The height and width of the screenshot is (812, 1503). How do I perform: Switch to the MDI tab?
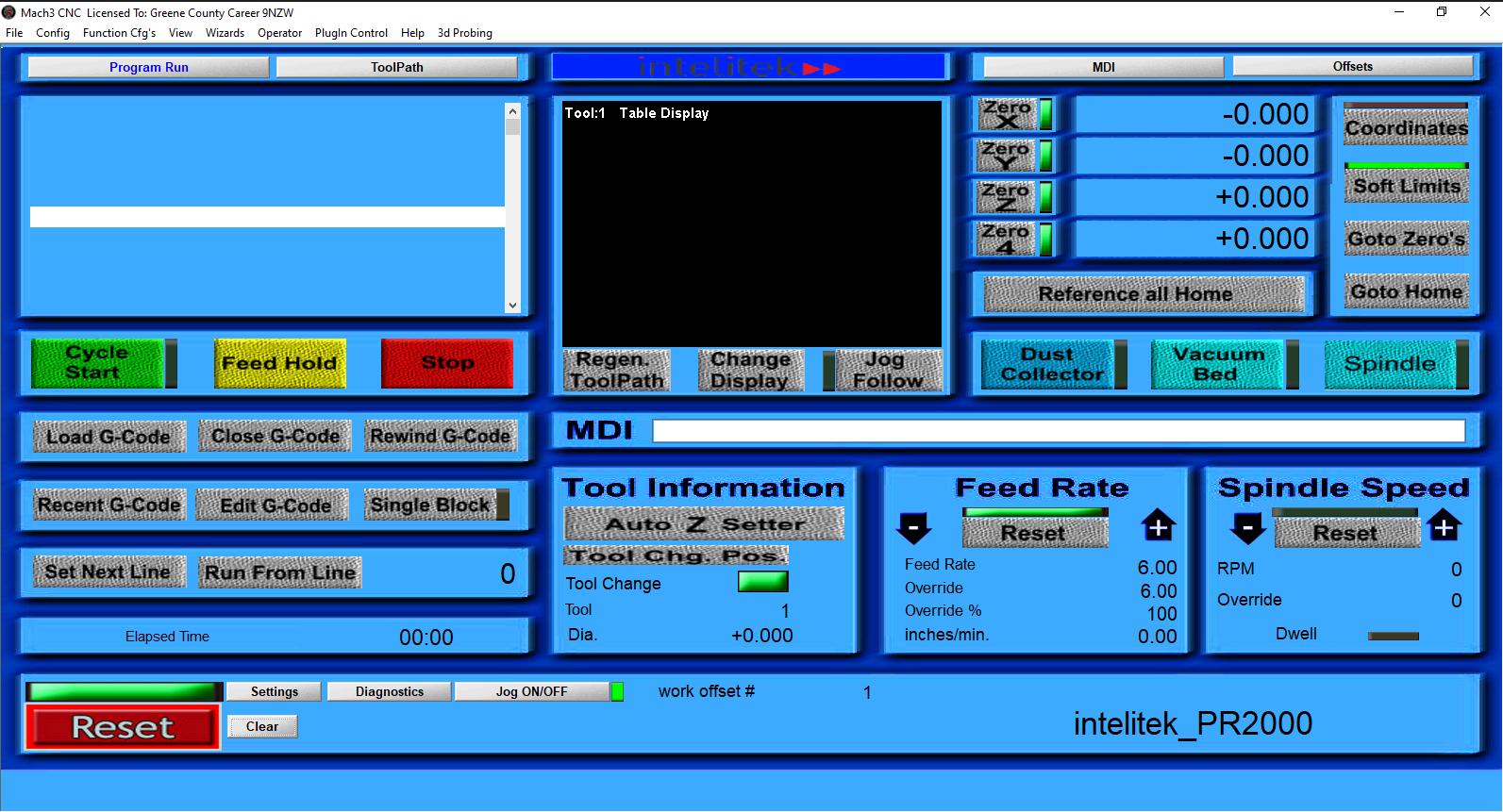tap(1104, 67)
